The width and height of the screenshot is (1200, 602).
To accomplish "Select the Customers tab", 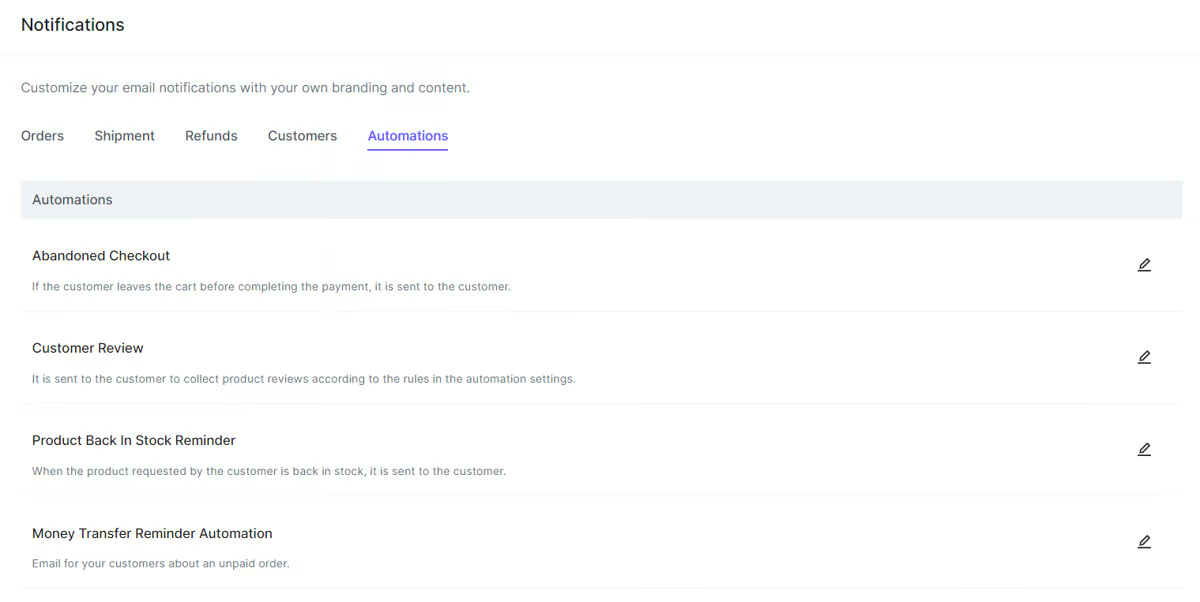I will pos(302,136).
